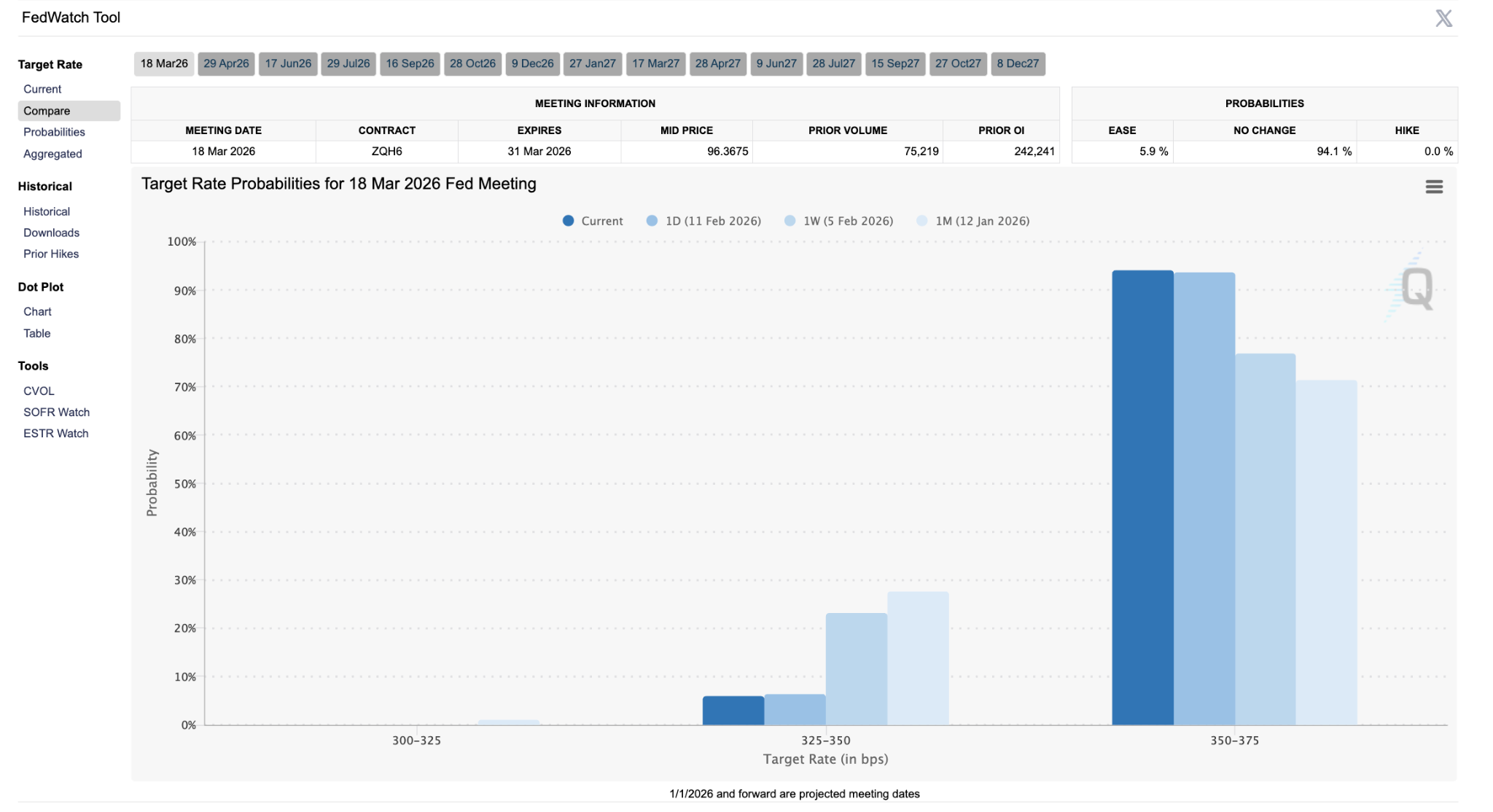Open the Downloads section
This screenshot has height=812, width=1493.
tap(50, 233)
